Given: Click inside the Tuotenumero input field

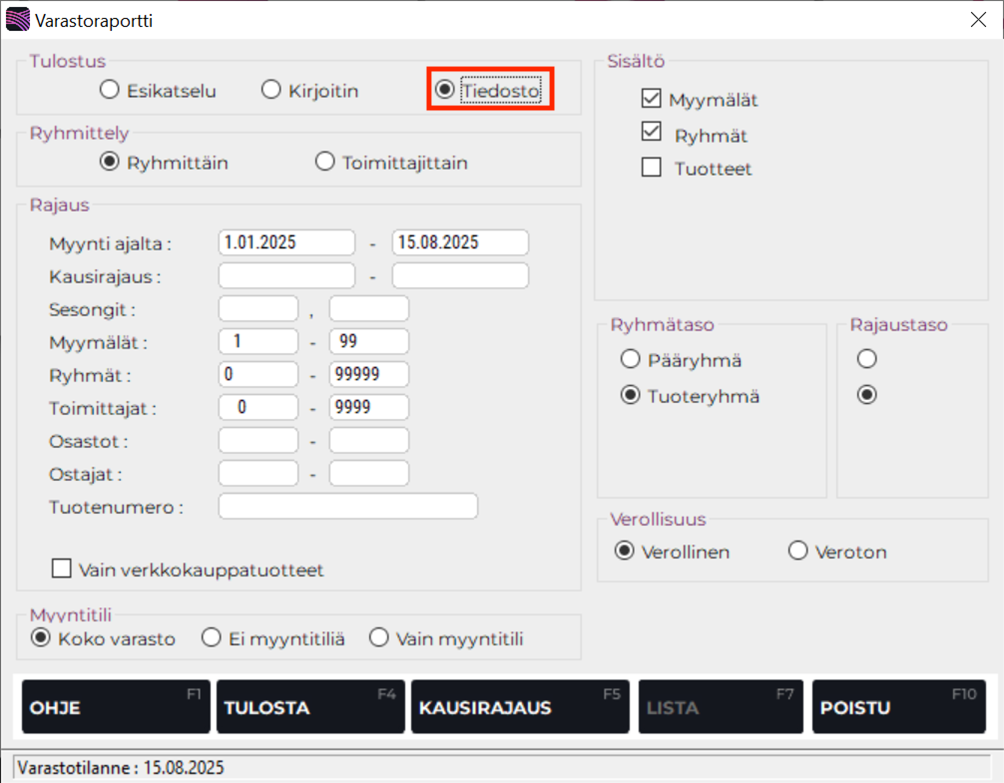Looking at the screenshot, I should (348, 506).
